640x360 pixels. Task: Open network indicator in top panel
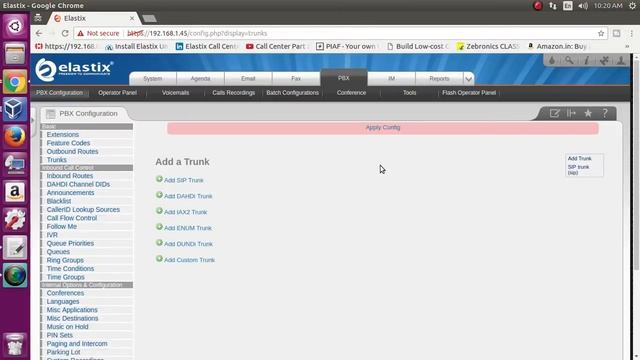(553, 6)
